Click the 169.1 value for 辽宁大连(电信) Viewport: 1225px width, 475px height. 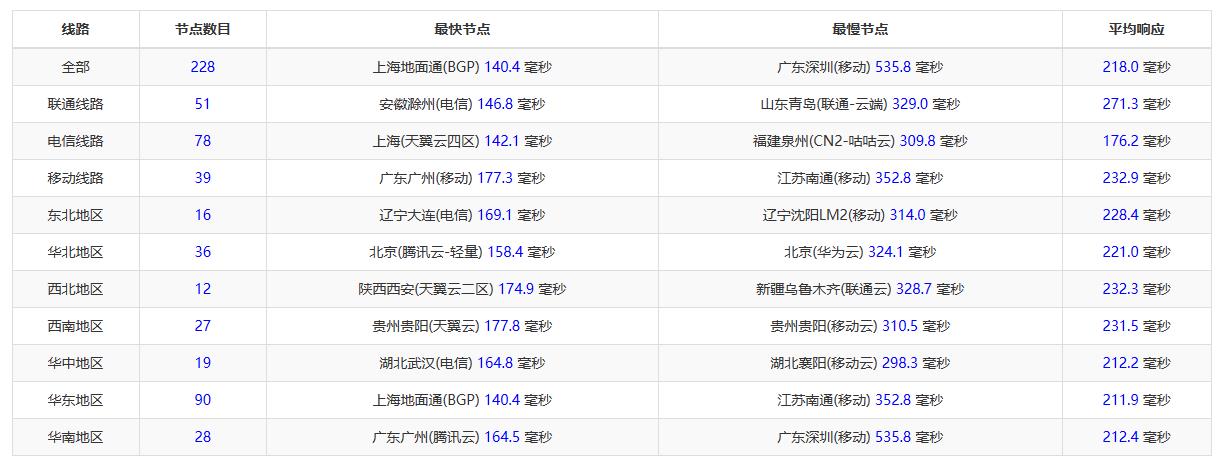(496, 215)
